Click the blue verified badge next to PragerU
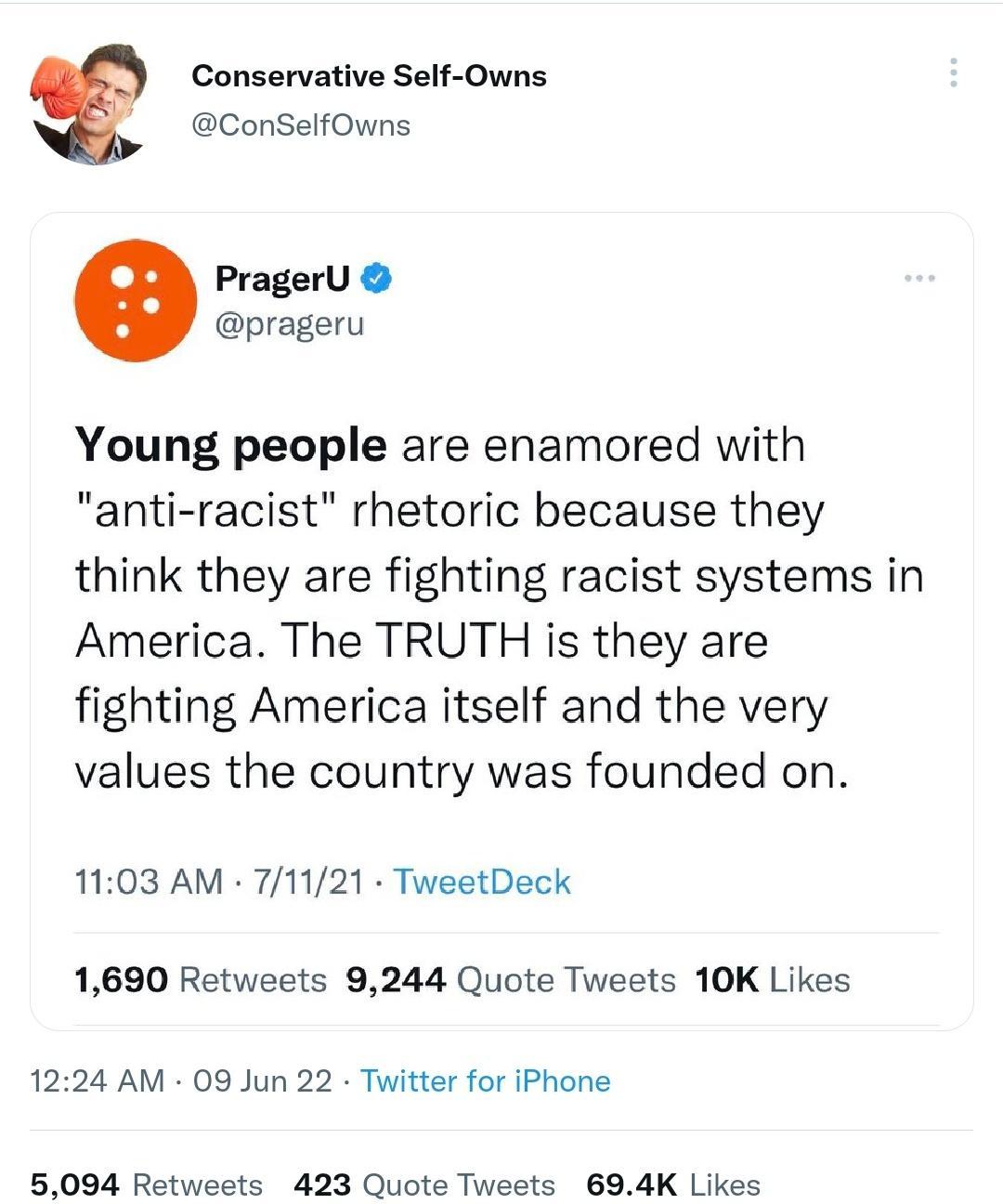The image size is (1003, 1204). tap(375, 278)
